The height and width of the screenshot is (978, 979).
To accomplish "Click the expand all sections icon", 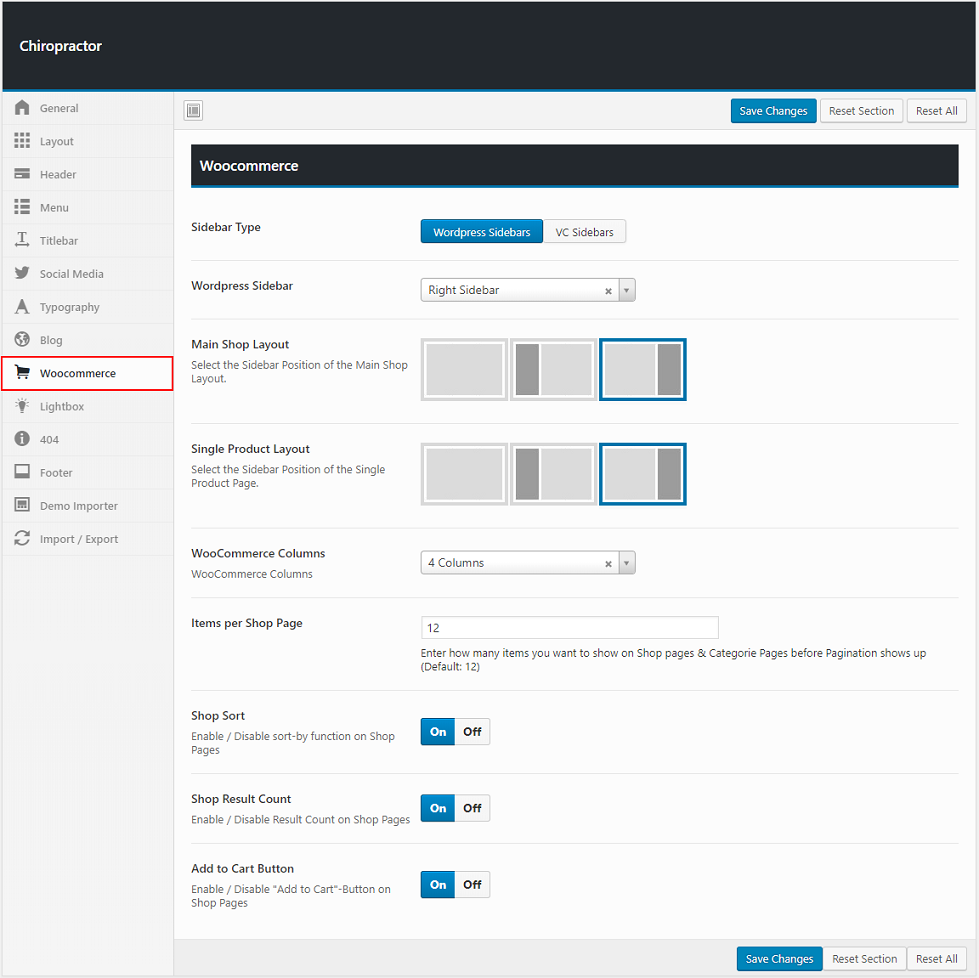I will (x=194, y=111).
